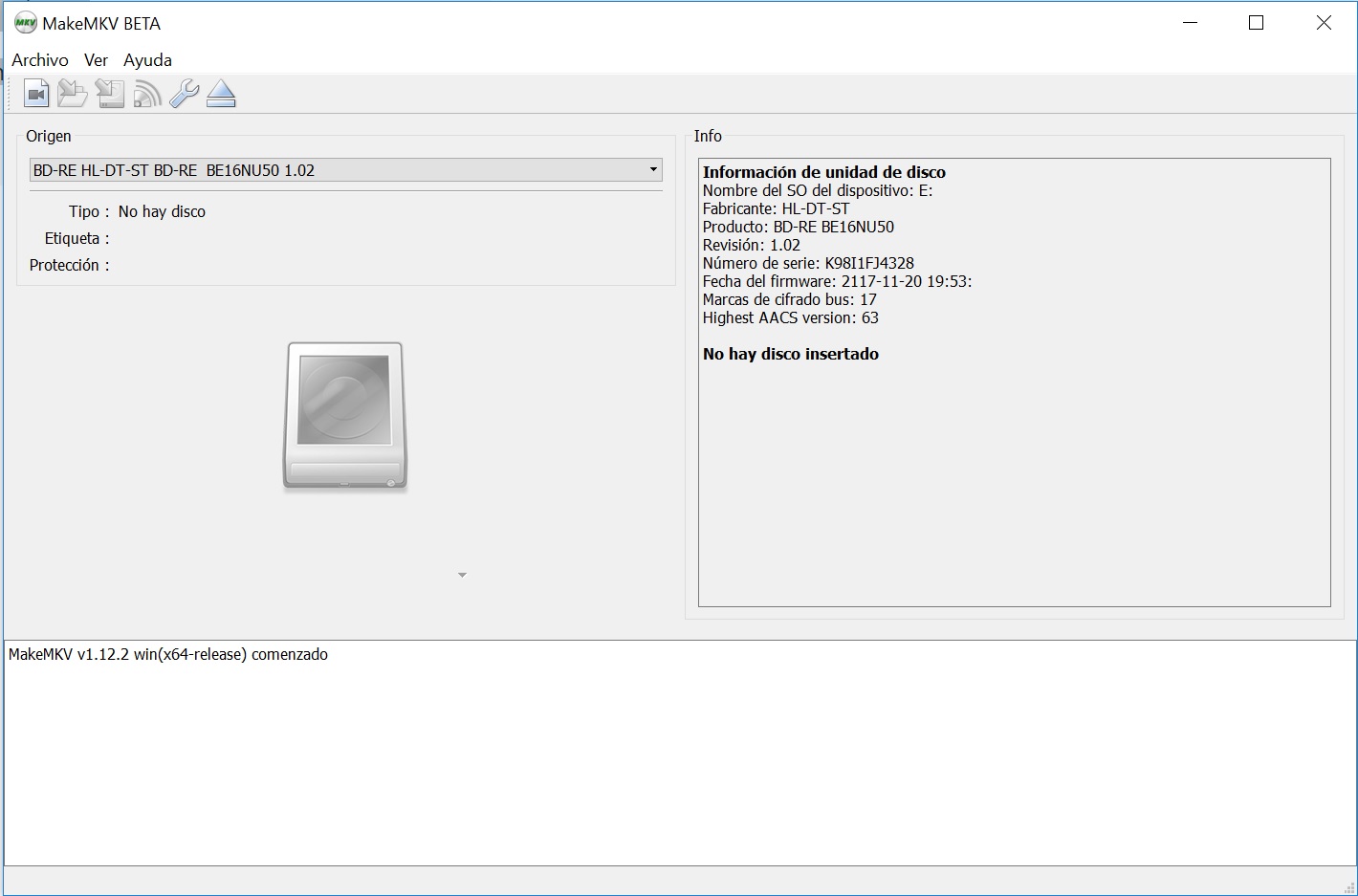Minimize the MakeMKV window
Screen dimensions: 1358x896
click(x=1191, y=23)
